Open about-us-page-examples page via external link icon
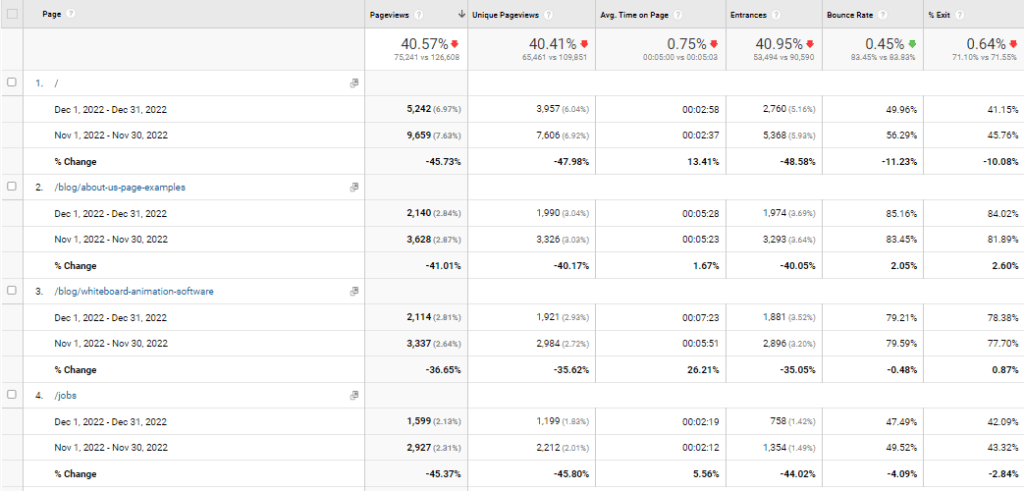The height and width of the screenshot is (491, 1024). point(354,187)
